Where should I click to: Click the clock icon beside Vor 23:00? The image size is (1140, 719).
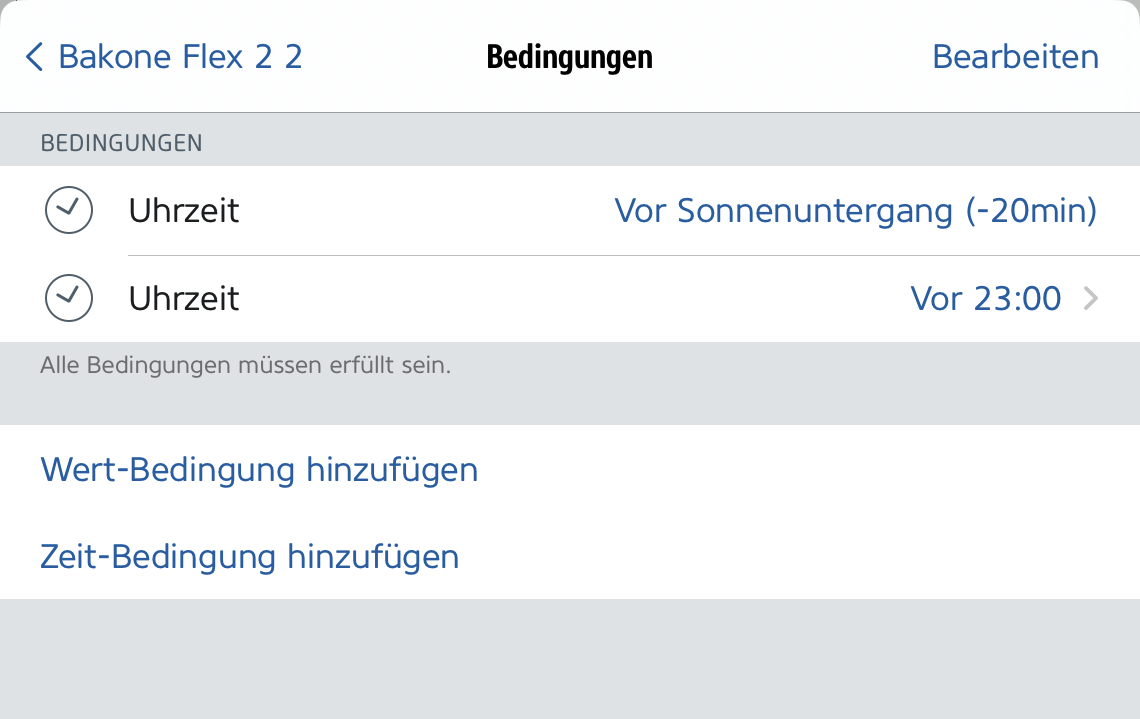[x=69, y=298]
